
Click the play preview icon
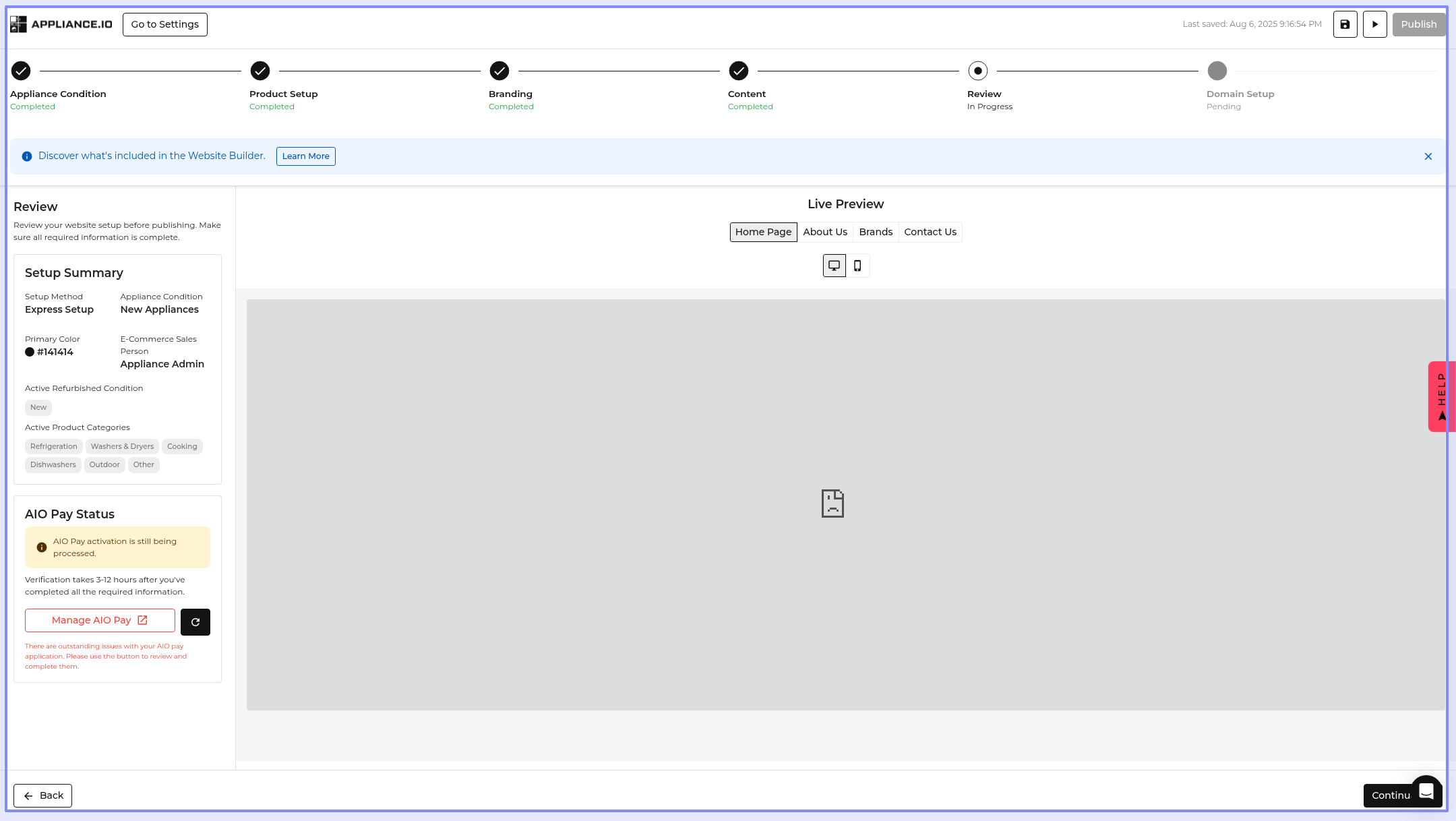(x=1374, y=24)
